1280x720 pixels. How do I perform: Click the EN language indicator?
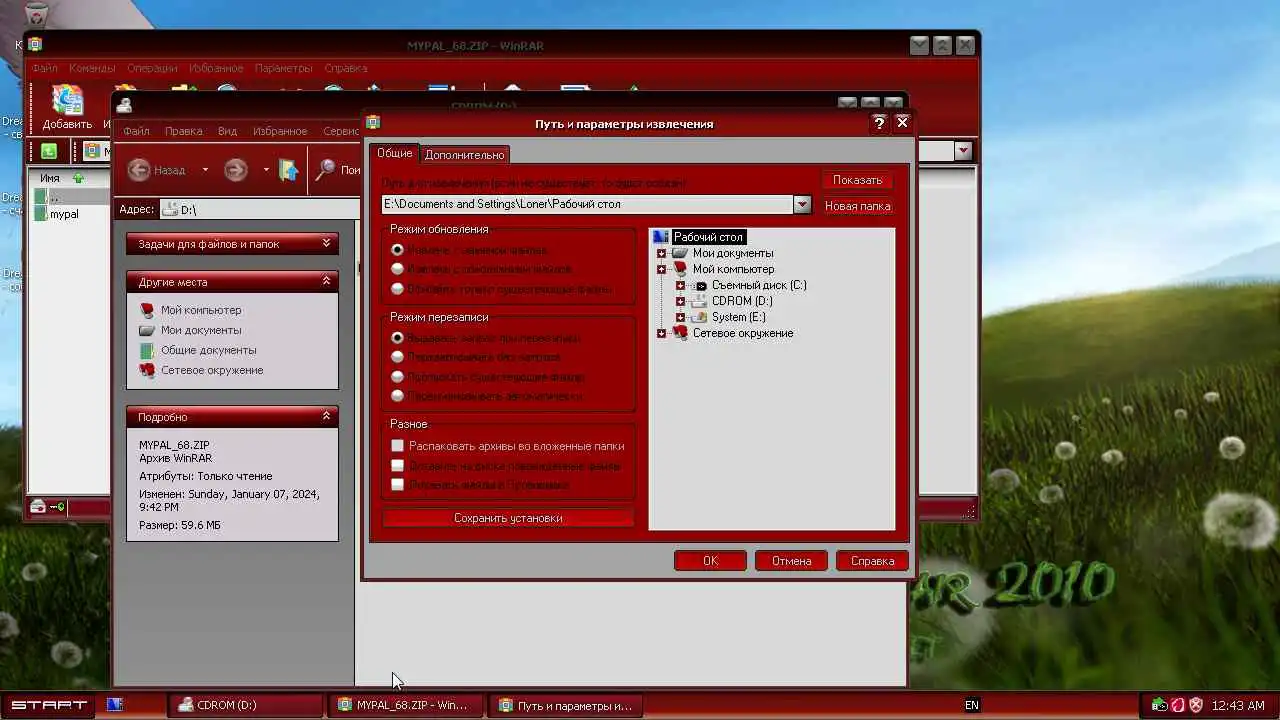(972, 705)
